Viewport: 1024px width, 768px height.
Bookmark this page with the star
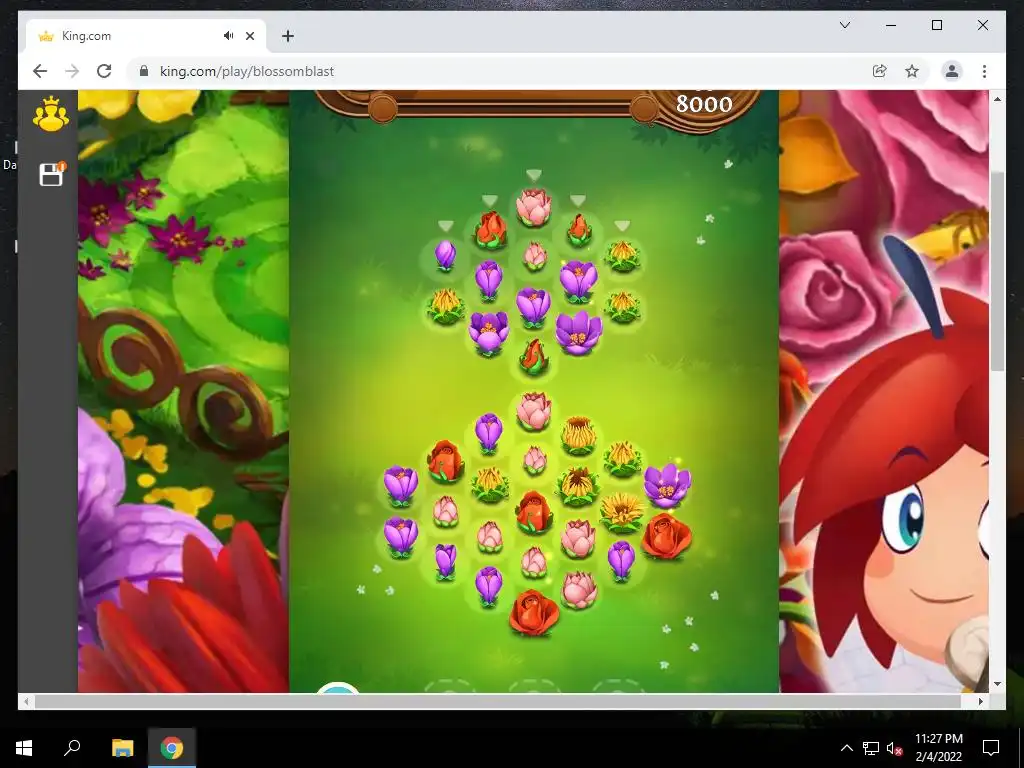912,71
